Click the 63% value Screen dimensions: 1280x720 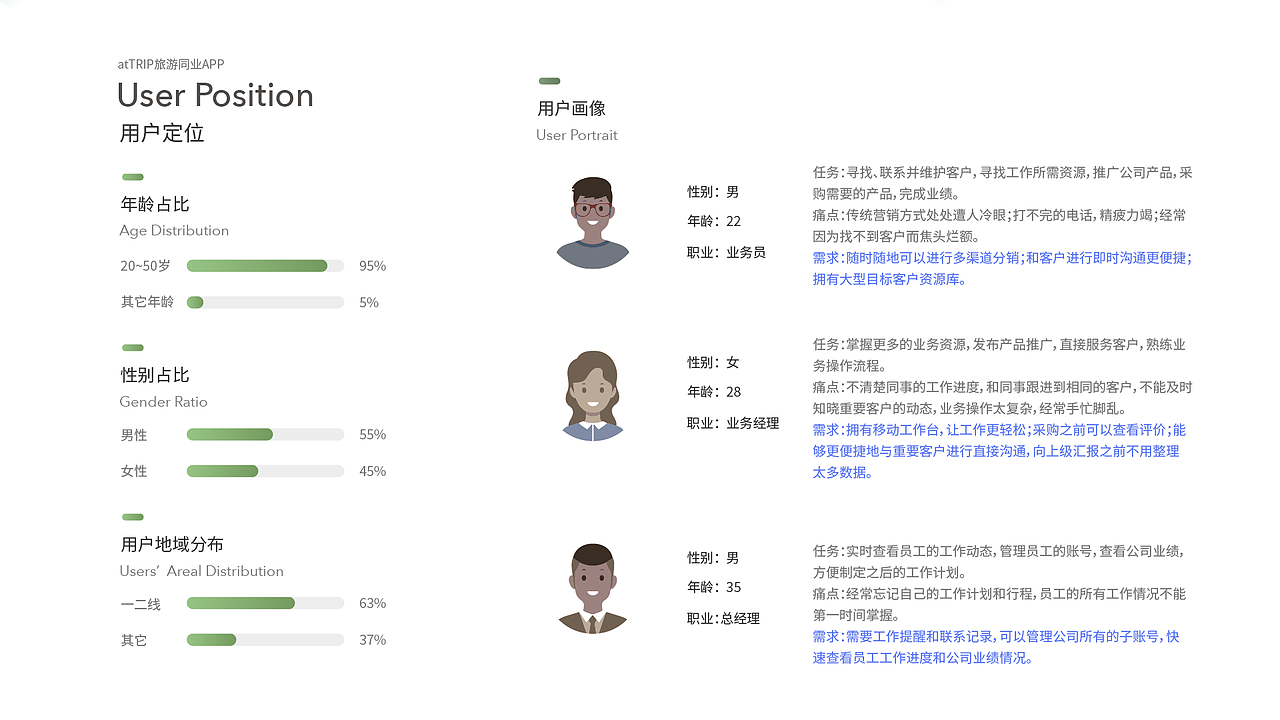click(x=373, y=603)
